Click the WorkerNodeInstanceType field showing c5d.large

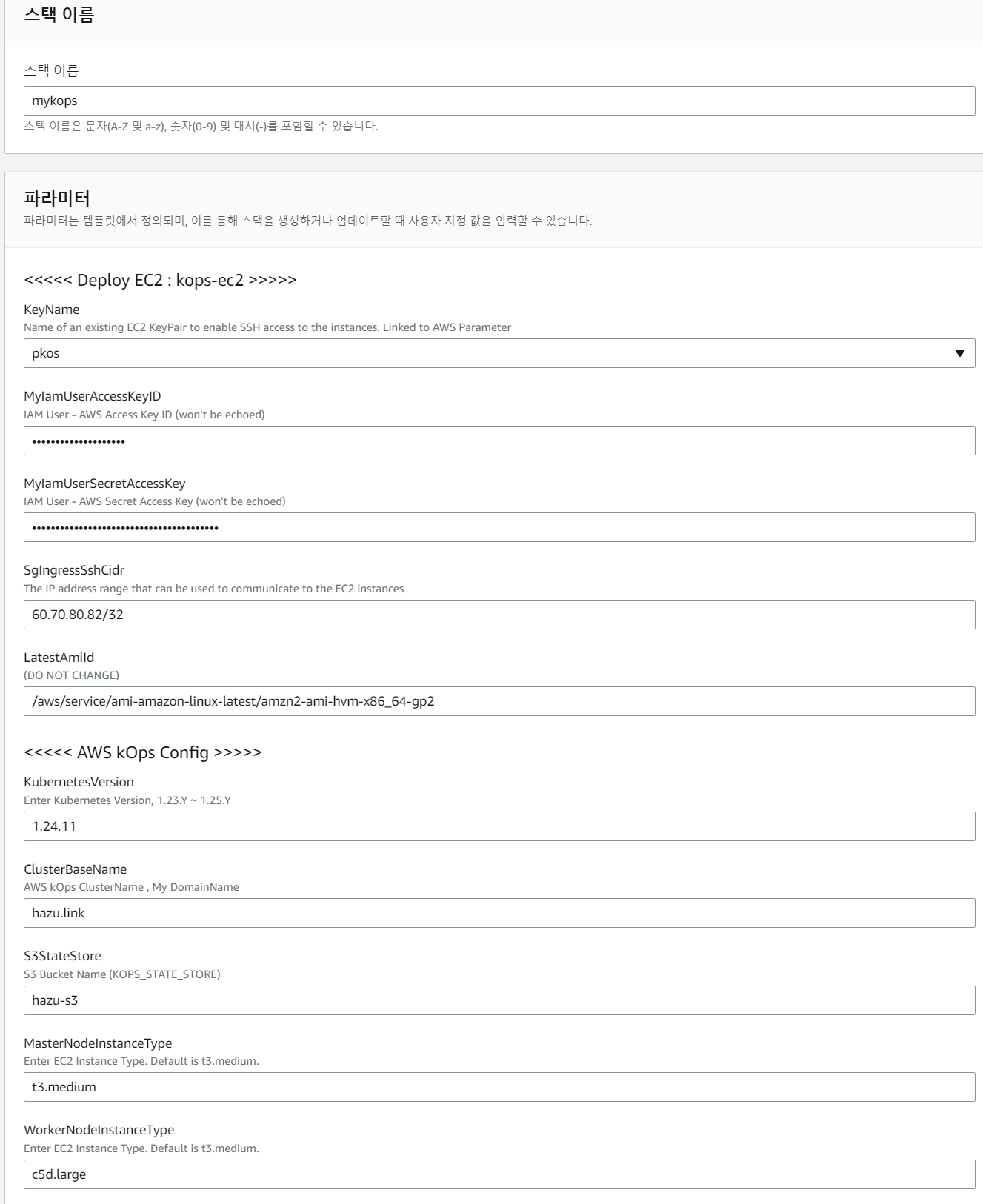pos(499,1174)
